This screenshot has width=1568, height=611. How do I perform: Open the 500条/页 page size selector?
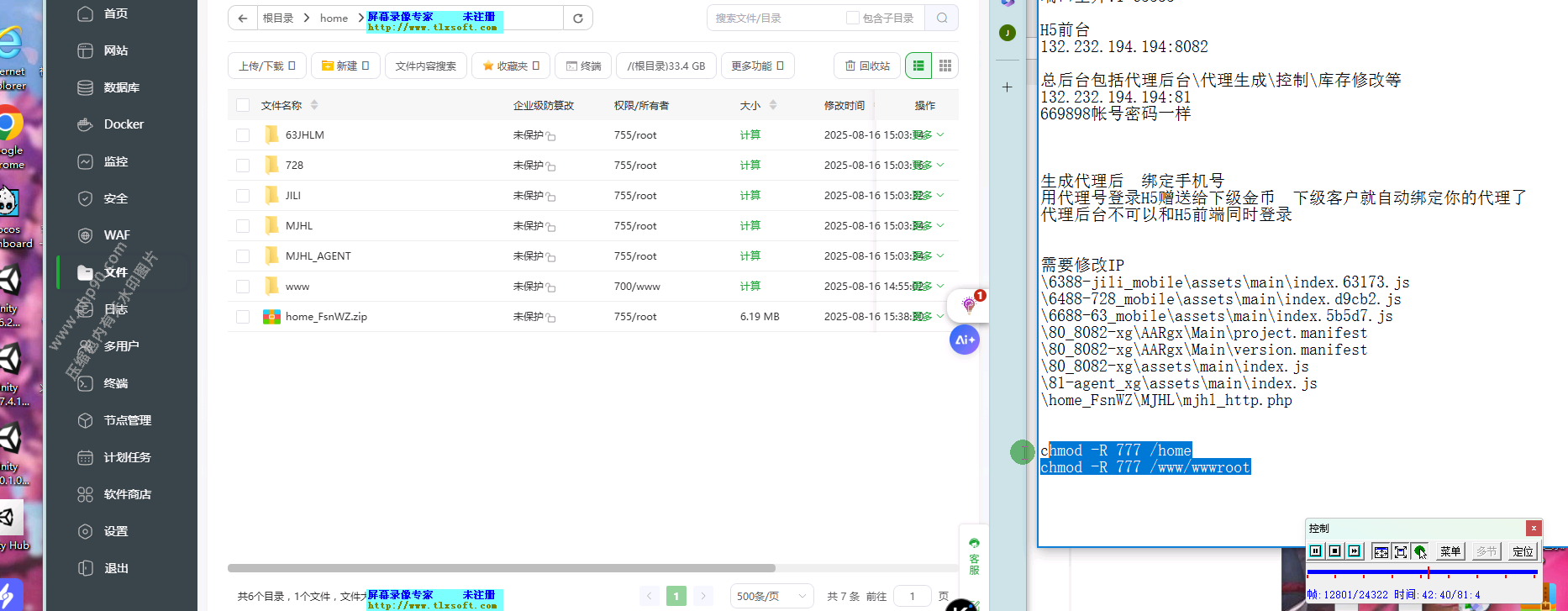tap(771, 596)
